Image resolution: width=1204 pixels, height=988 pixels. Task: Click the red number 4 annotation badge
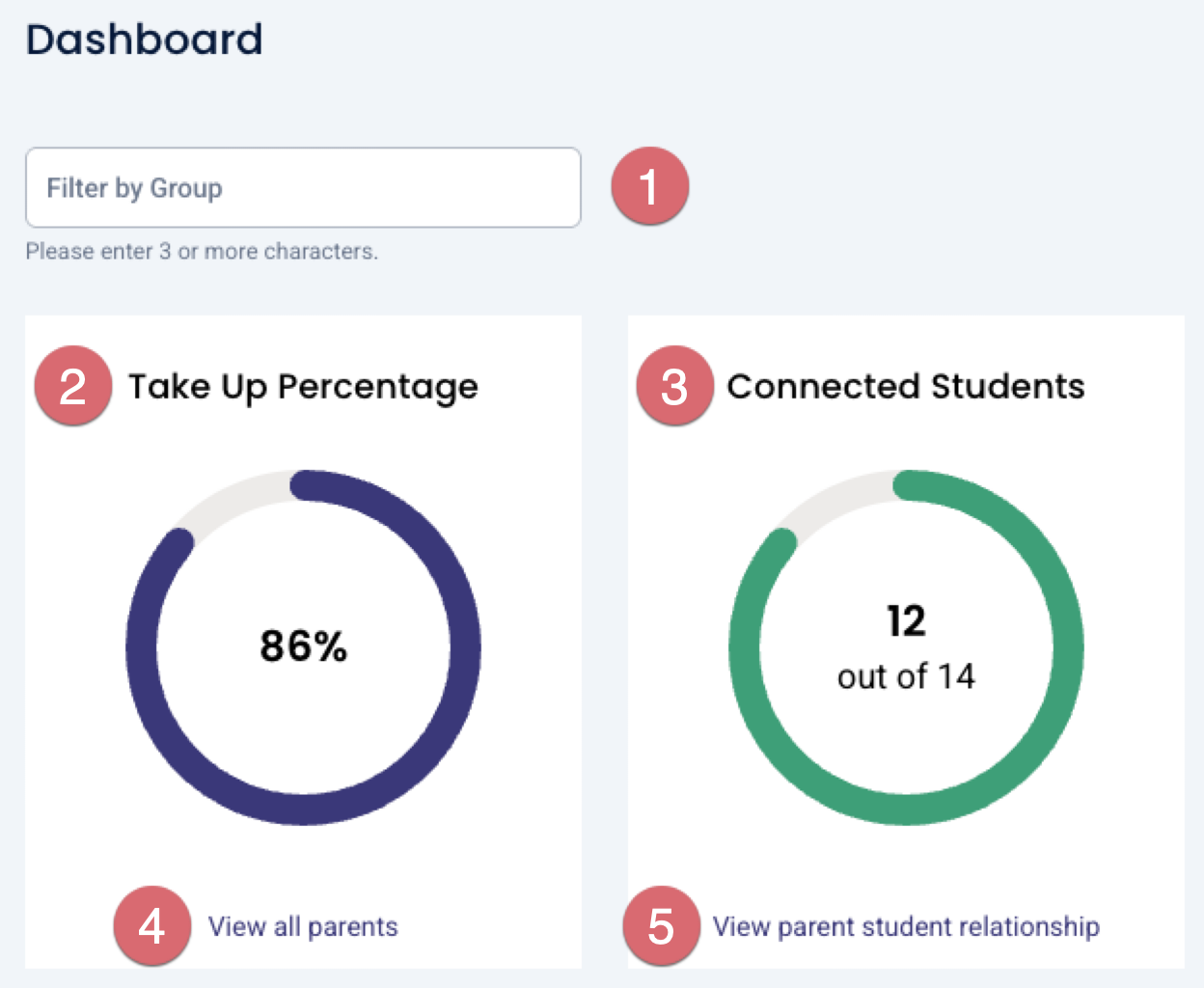(151, 926)
